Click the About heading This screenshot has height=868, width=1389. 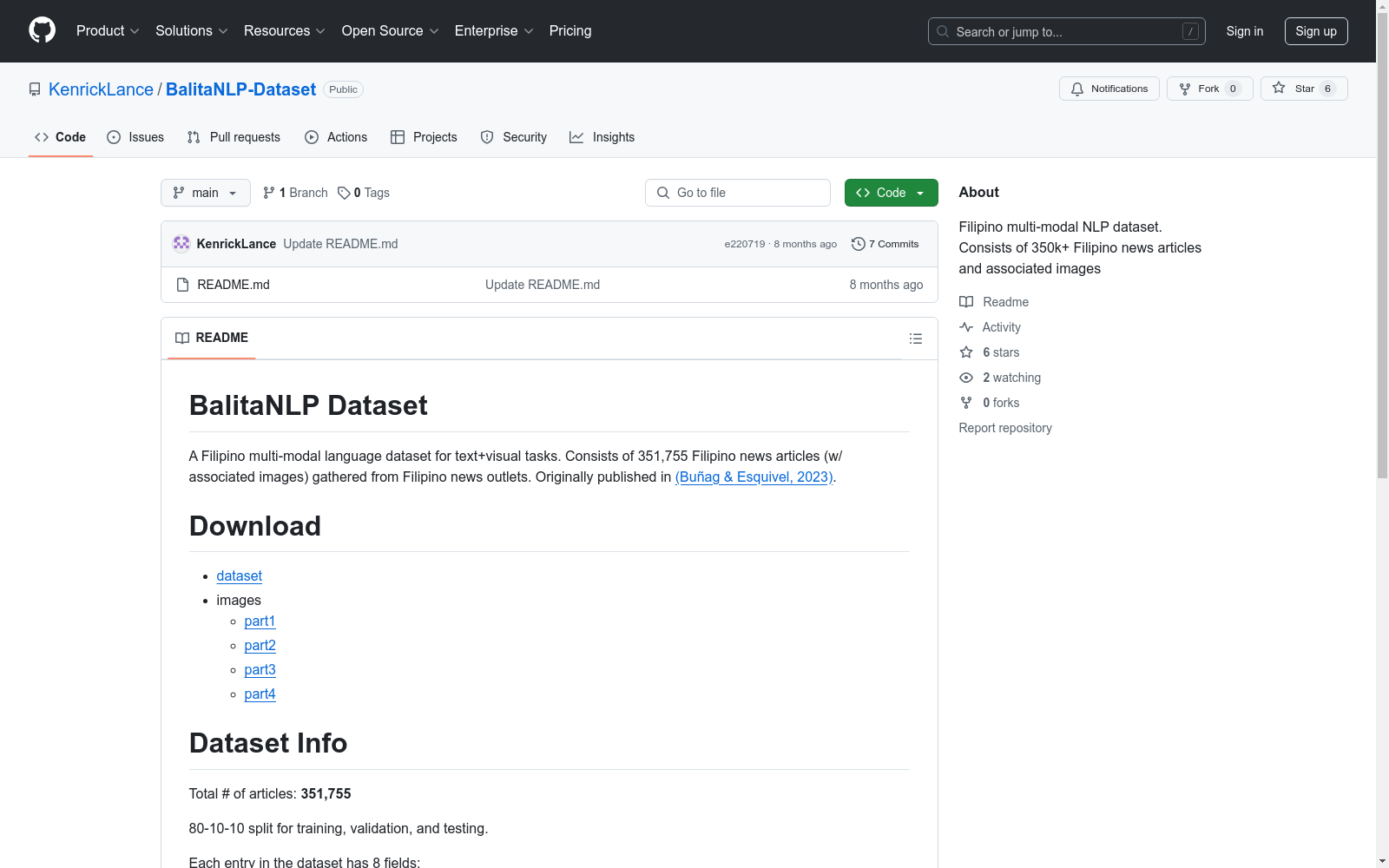pos(979,193)
